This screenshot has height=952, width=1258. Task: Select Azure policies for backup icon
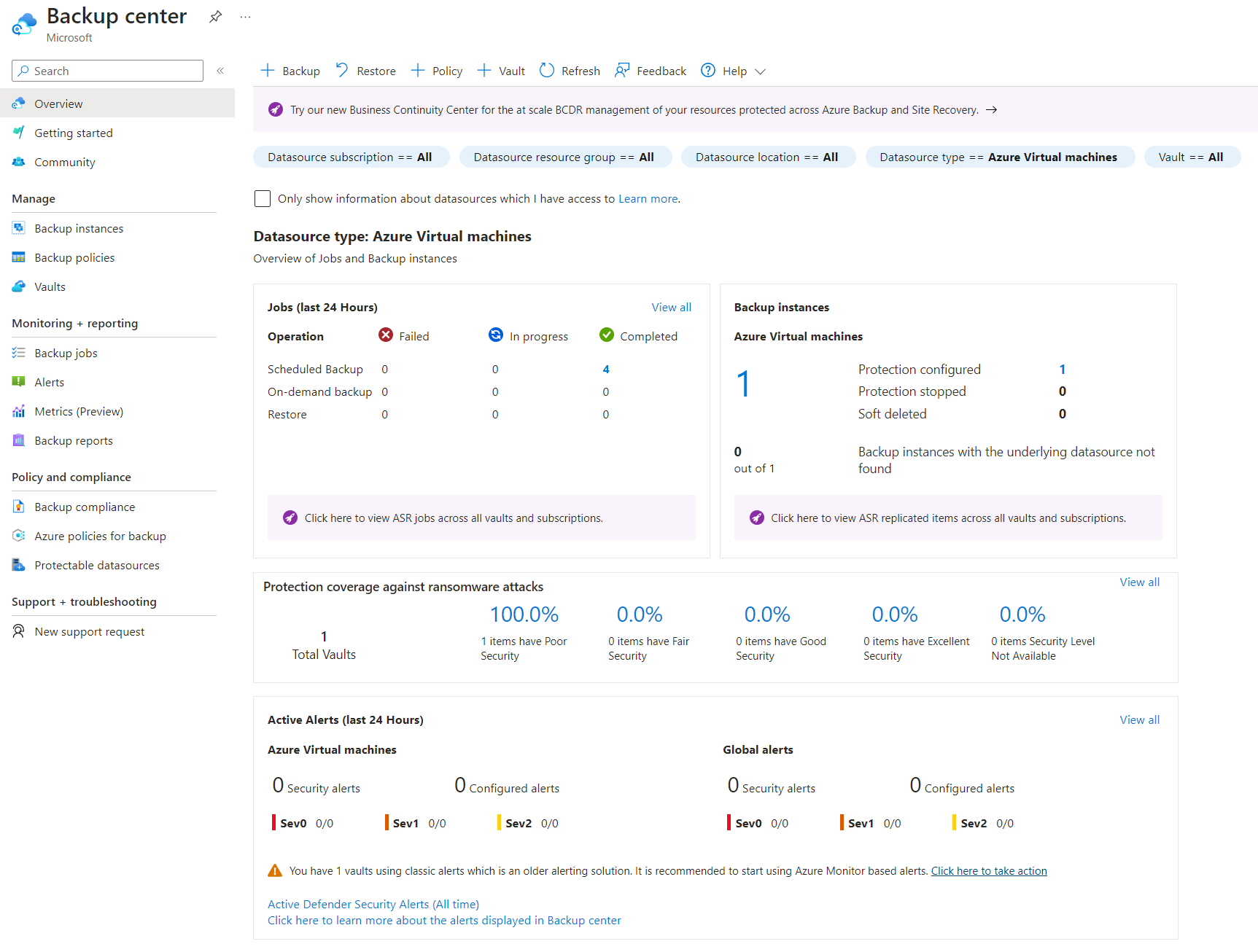pyautogui.click(x=19, y=536)
